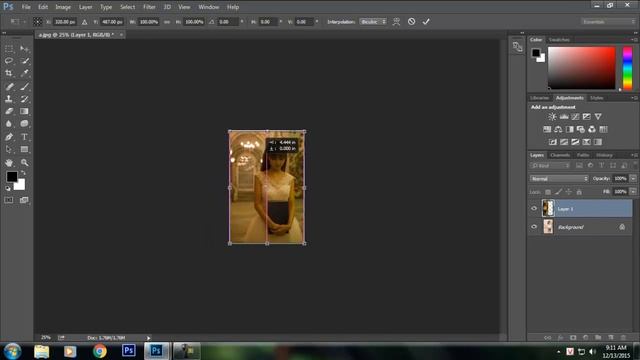Toggle relative positioning triangle in options bar
This screenshot has height=360, width=640.
pos(84,22)
